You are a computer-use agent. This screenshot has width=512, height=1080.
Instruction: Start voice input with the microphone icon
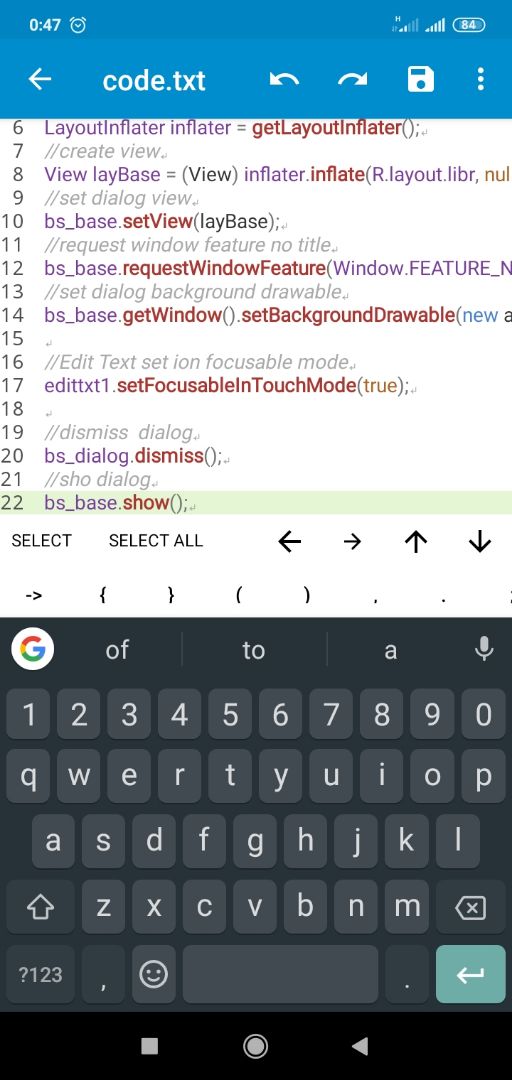[484, 649]
